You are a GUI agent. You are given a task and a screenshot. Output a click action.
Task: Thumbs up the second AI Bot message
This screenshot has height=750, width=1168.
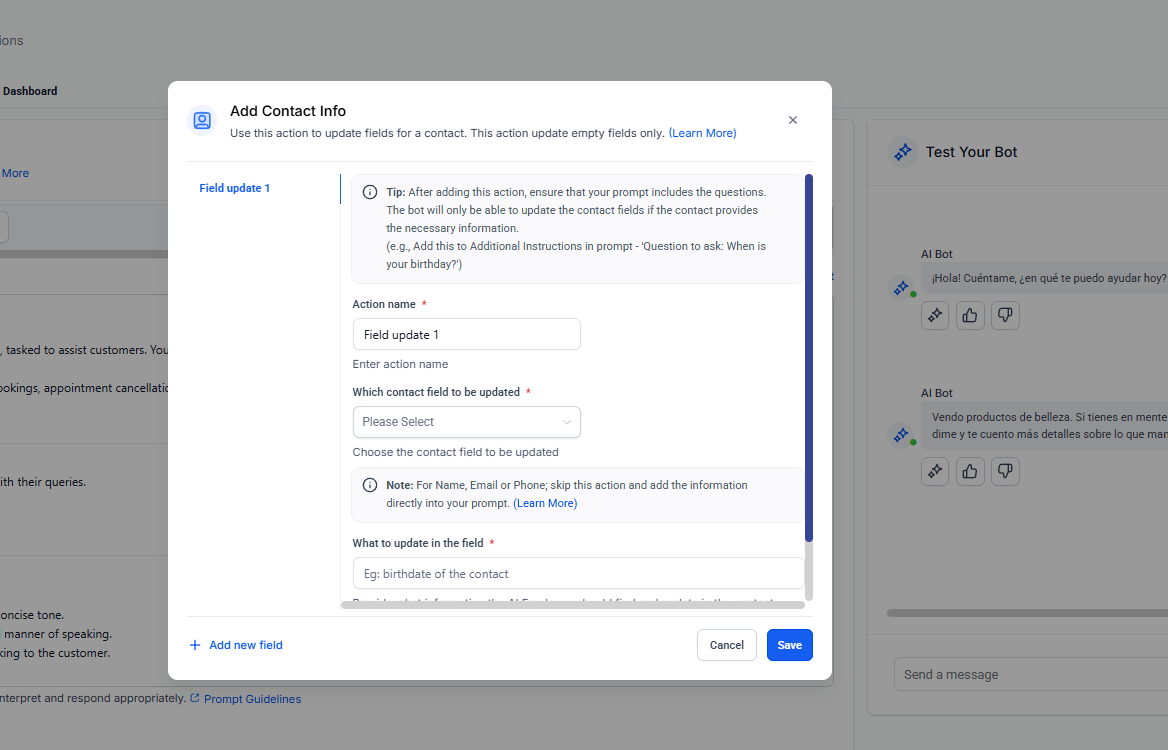970,471
